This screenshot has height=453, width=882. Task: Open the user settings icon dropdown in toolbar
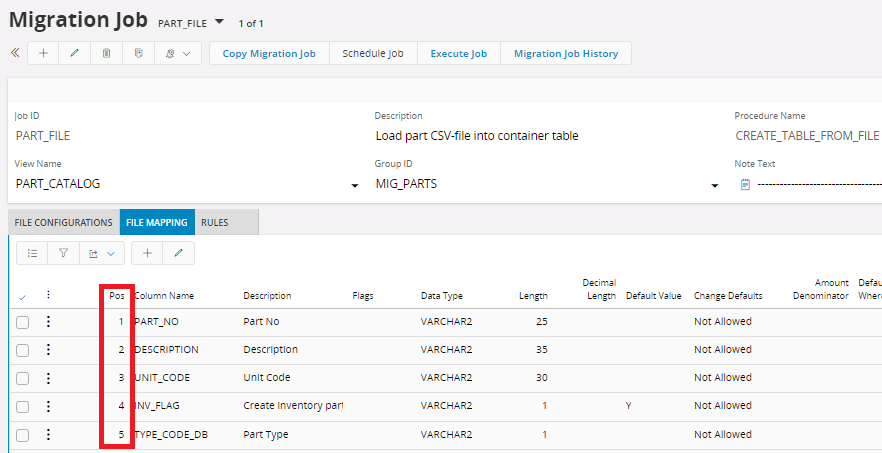point(178,53)
